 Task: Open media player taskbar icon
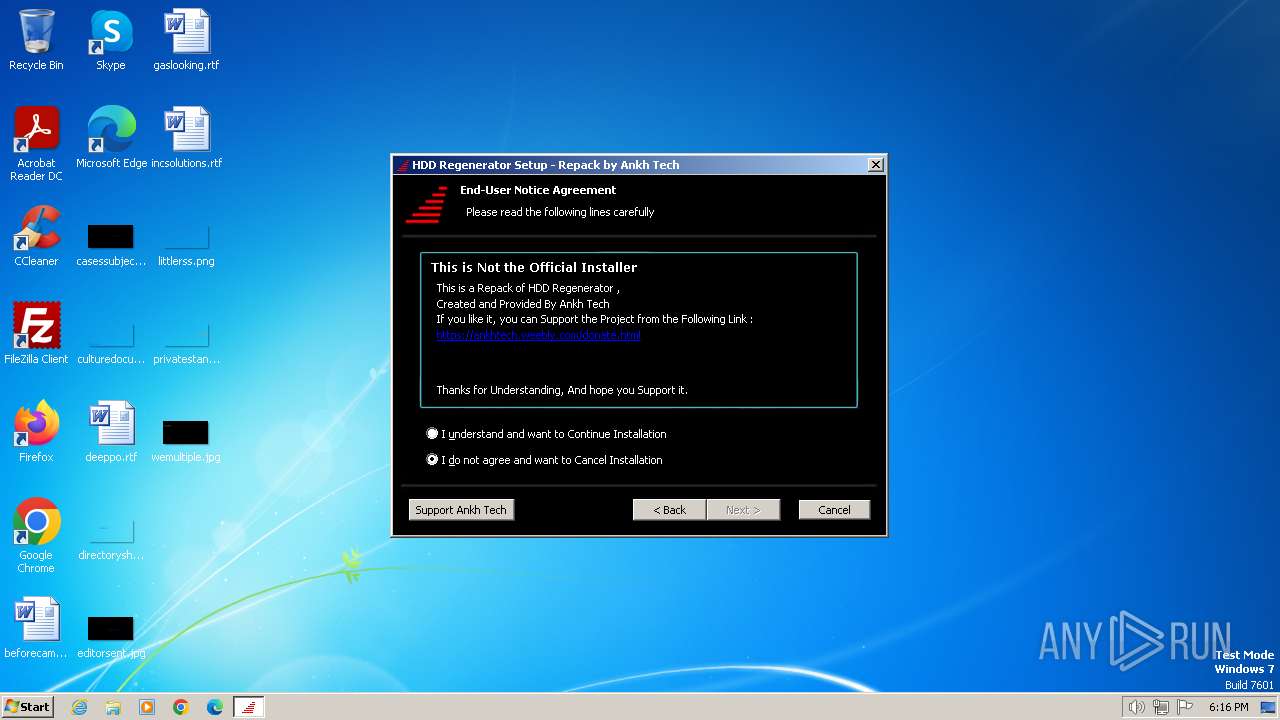[147, 707]
